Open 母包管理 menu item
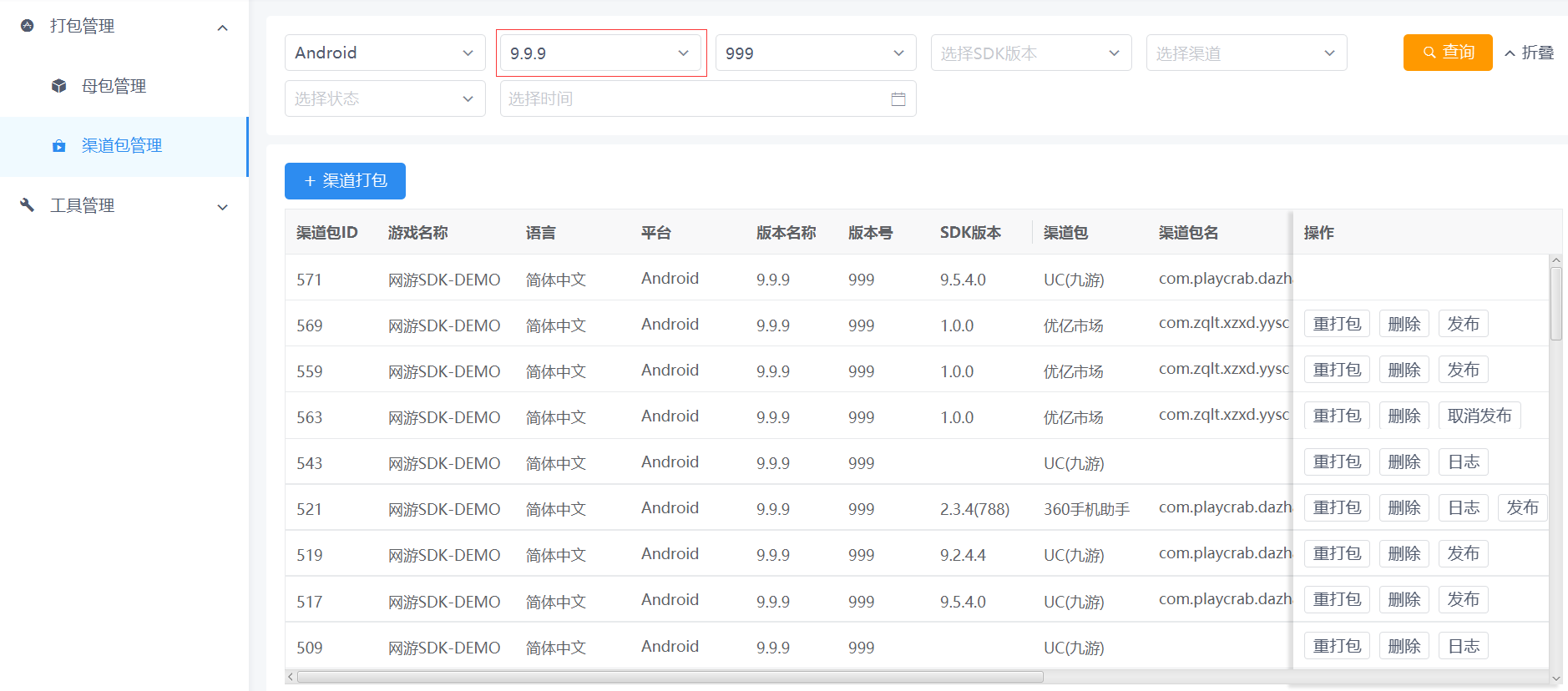The image size is (1568, 691). click(114, 86)
